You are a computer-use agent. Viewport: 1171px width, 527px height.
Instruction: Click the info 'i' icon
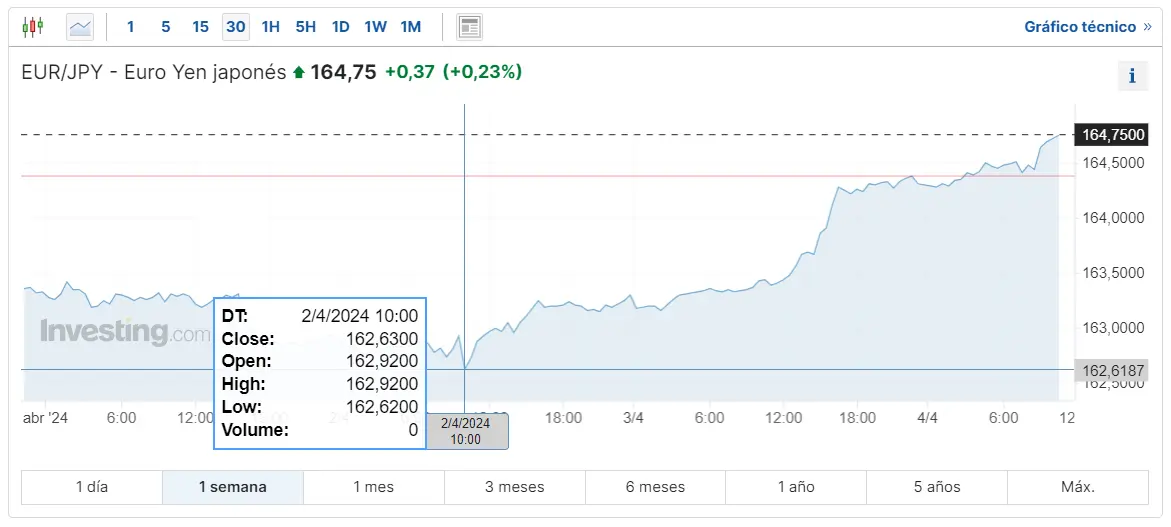(x=1132, y=75)
